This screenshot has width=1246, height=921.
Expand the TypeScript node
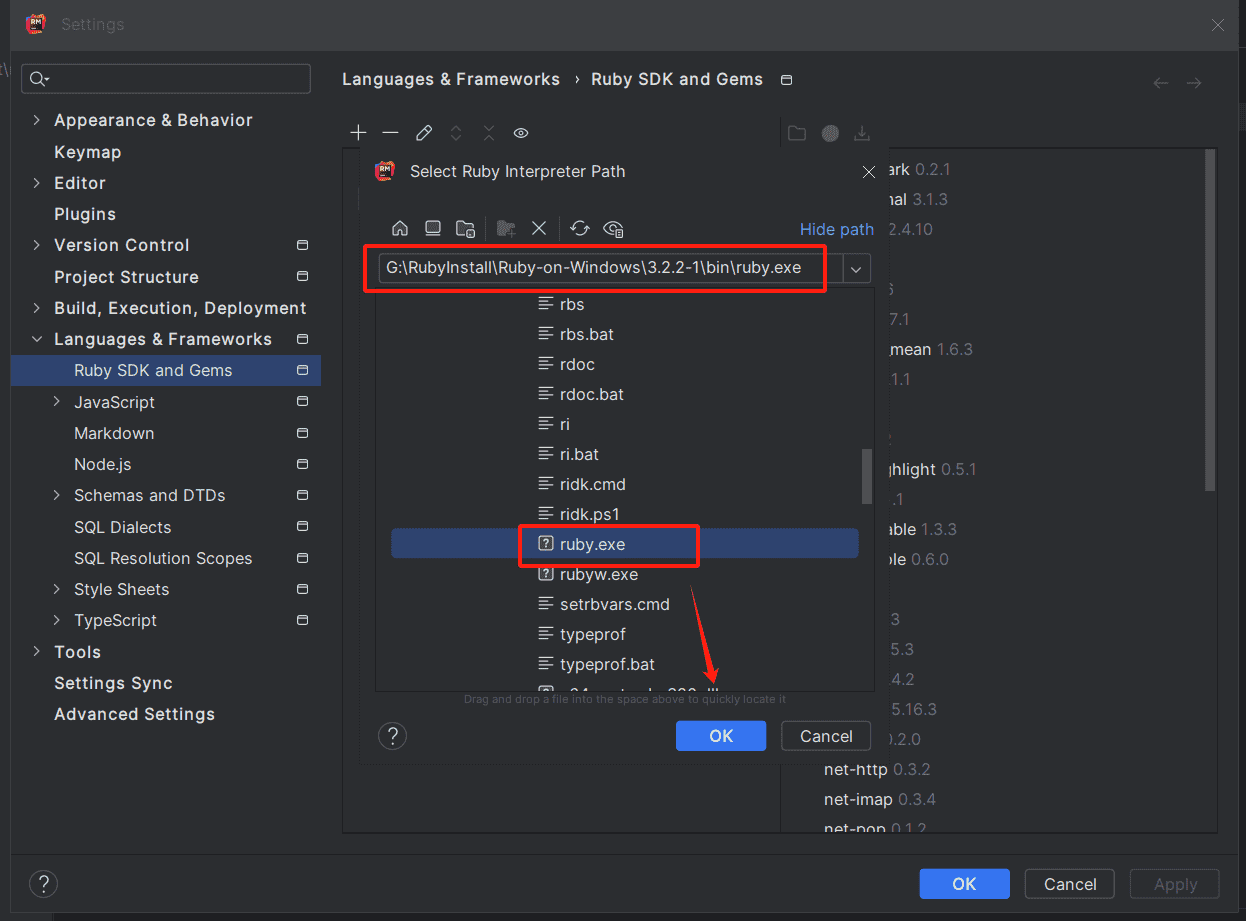pyautogui.click(x=57, y=620)
